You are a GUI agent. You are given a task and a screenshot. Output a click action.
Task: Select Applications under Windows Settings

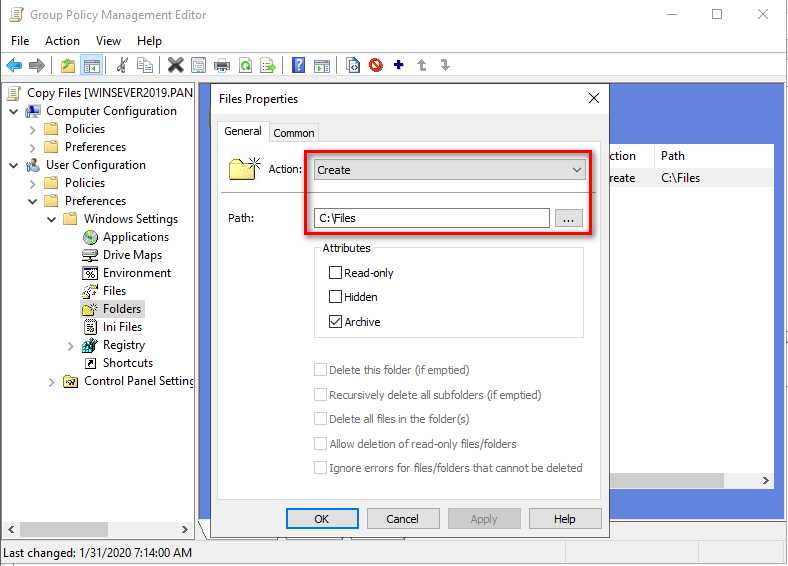point(136,237)
